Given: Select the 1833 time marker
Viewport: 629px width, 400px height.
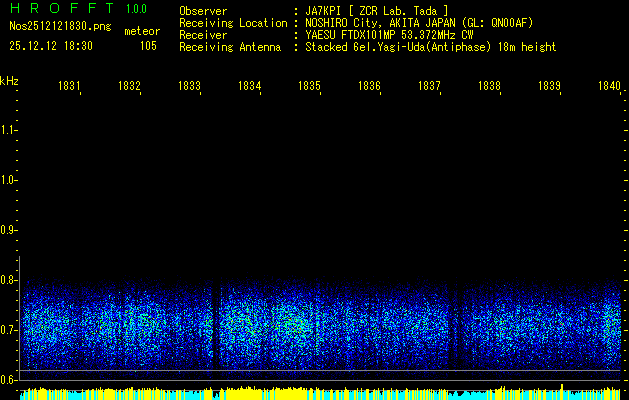Looking at the screenshot, I should pos(189,87).
